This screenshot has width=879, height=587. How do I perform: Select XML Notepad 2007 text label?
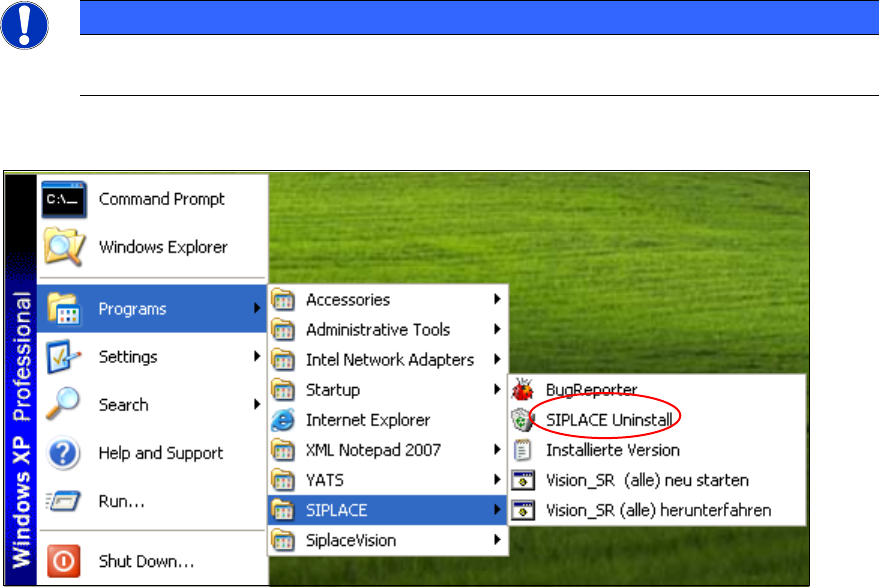(x=373, y=450)
